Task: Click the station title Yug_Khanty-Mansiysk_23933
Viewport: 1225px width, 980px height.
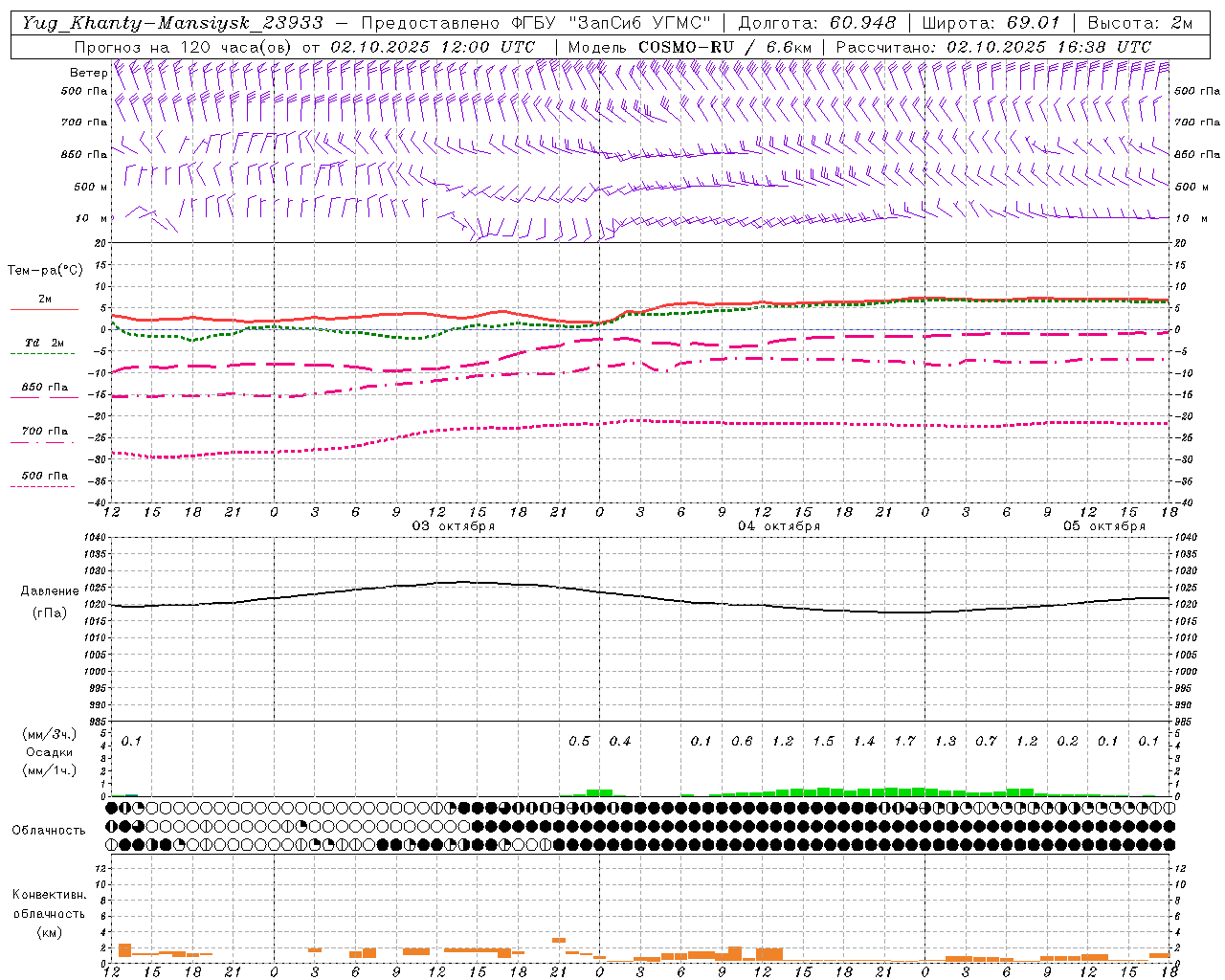Action: 172,23
